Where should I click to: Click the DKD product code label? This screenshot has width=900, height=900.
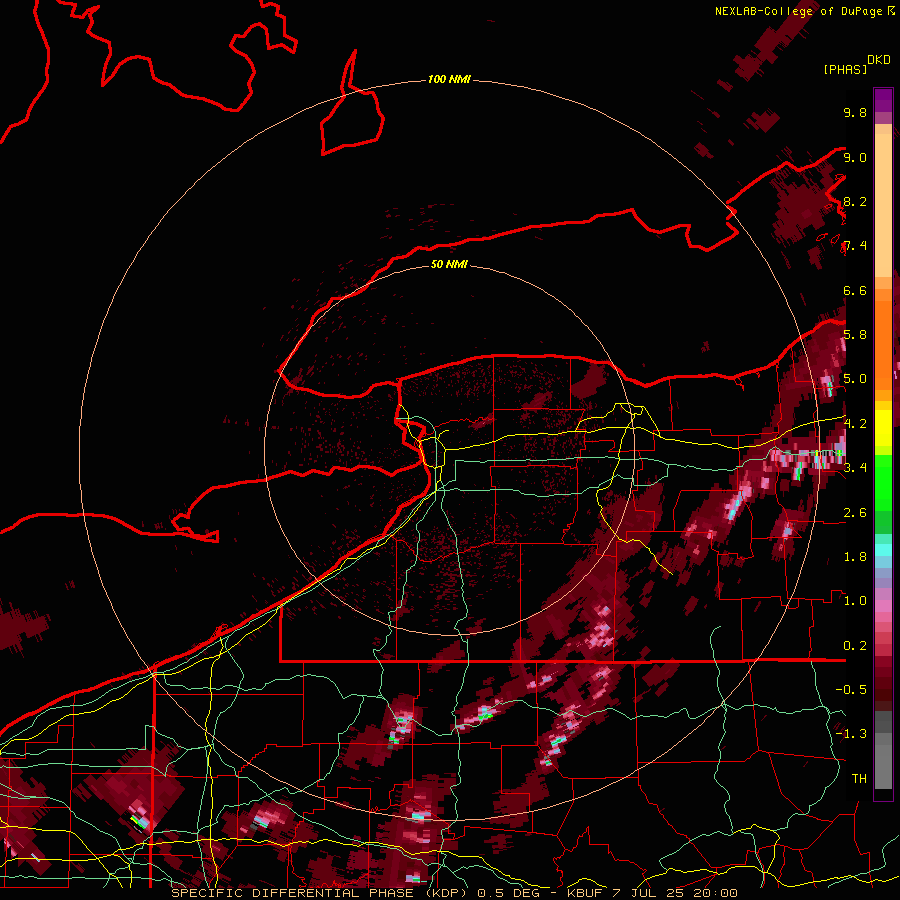(x=878, y=60)
